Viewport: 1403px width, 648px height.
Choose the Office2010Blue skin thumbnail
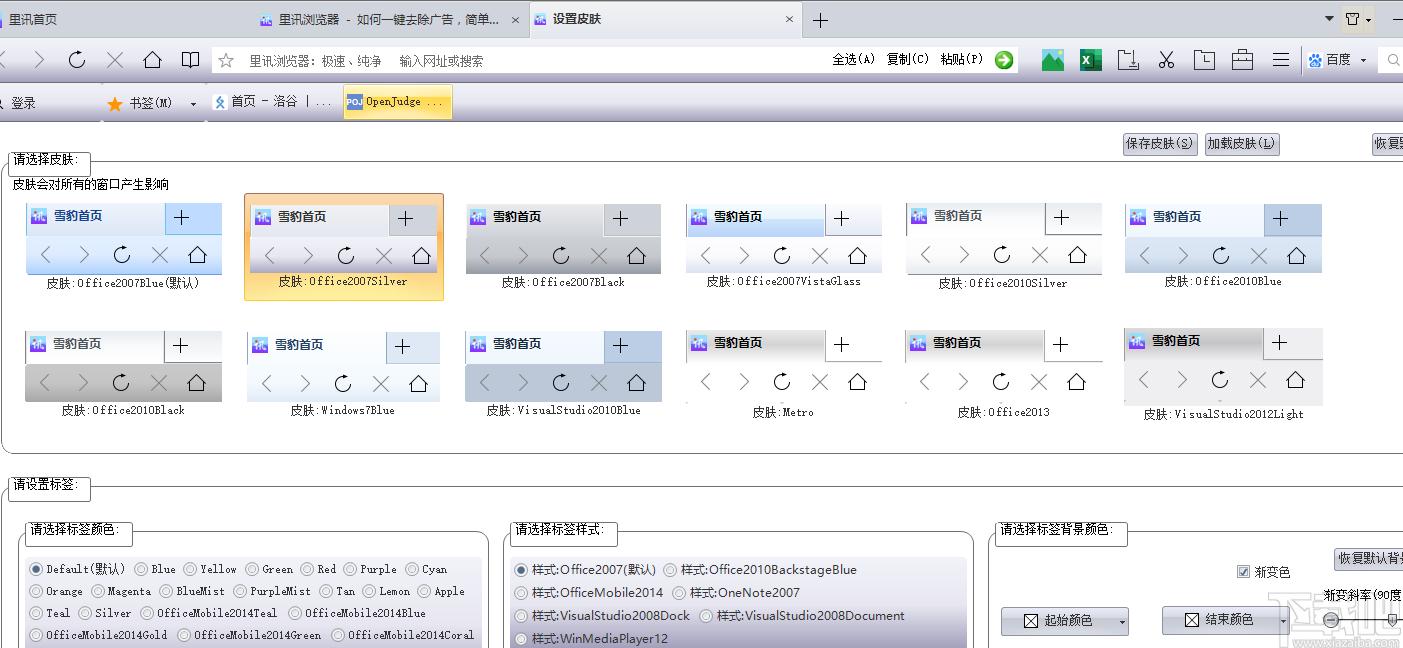tap(1223, 246)
